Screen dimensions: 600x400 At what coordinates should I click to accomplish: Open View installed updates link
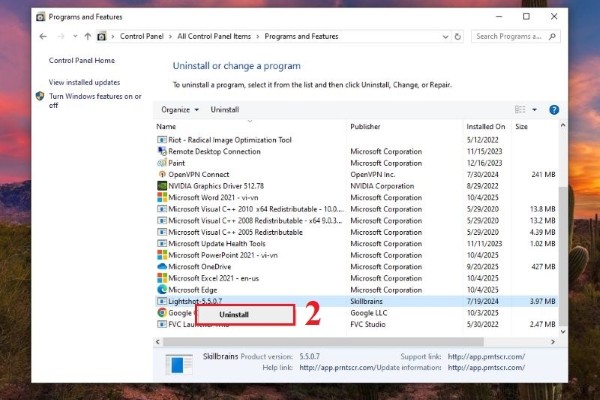84,82
